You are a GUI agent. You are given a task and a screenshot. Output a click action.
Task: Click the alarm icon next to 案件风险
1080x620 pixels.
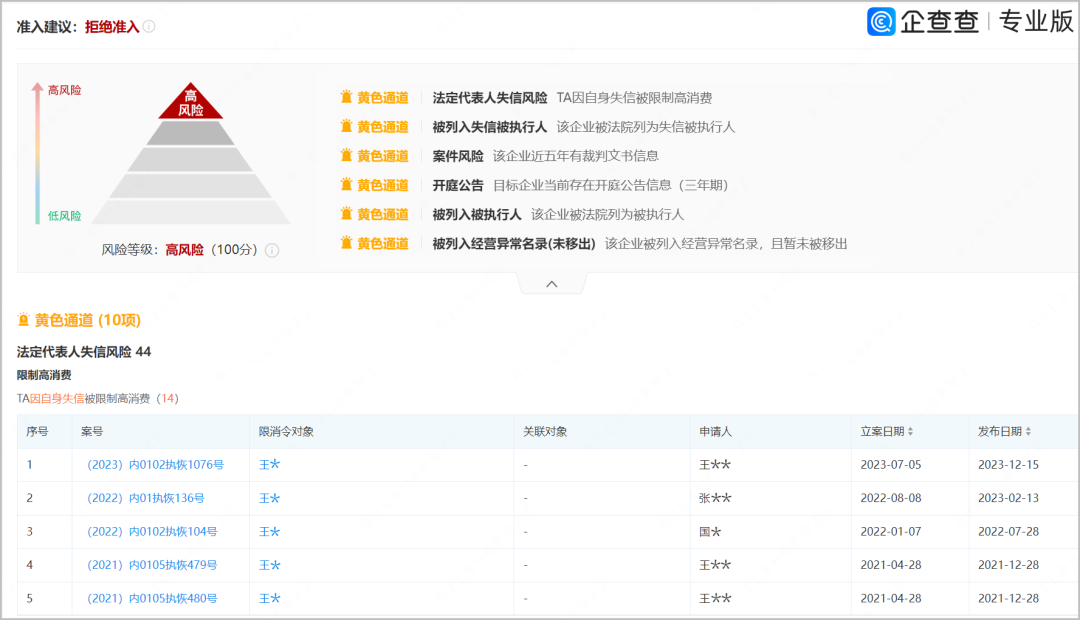click(x=344, y=156)
